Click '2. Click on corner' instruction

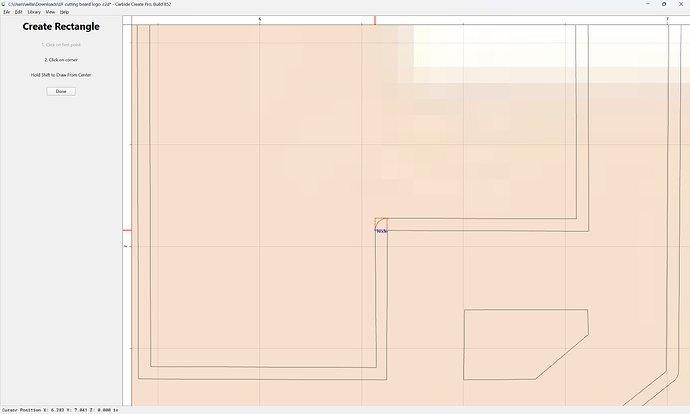61,60
